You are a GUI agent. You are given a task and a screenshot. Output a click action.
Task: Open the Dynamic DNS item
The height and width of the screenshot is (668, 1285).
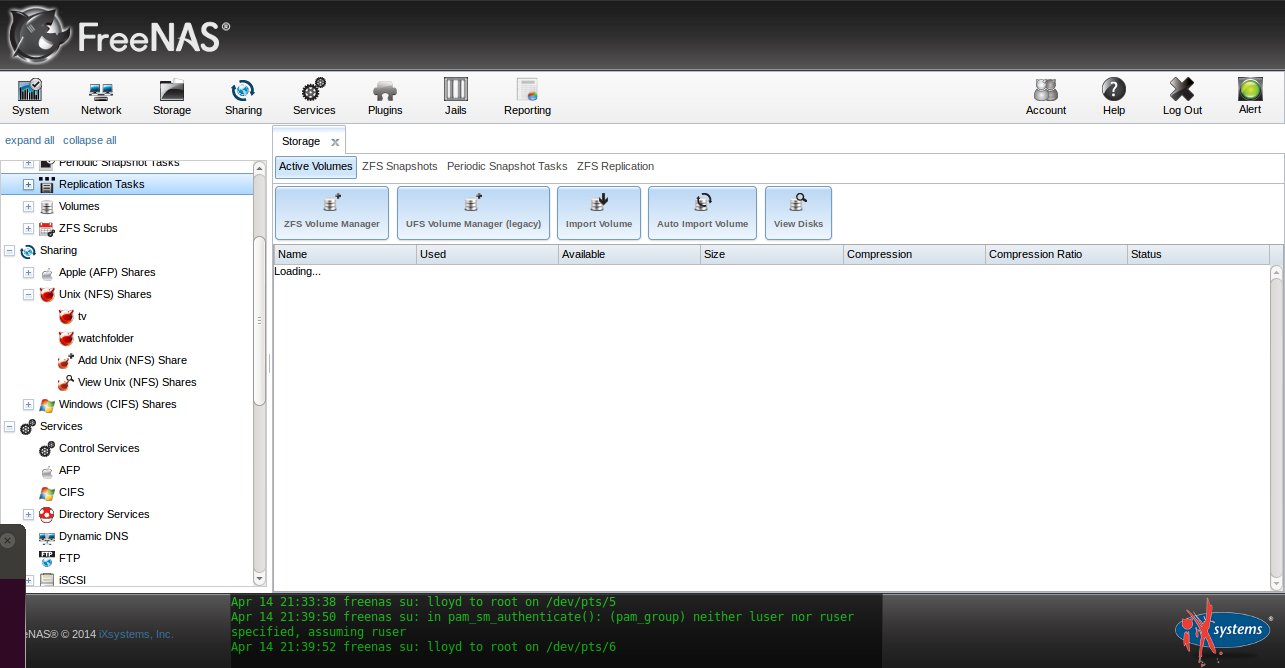click(93, 536)
